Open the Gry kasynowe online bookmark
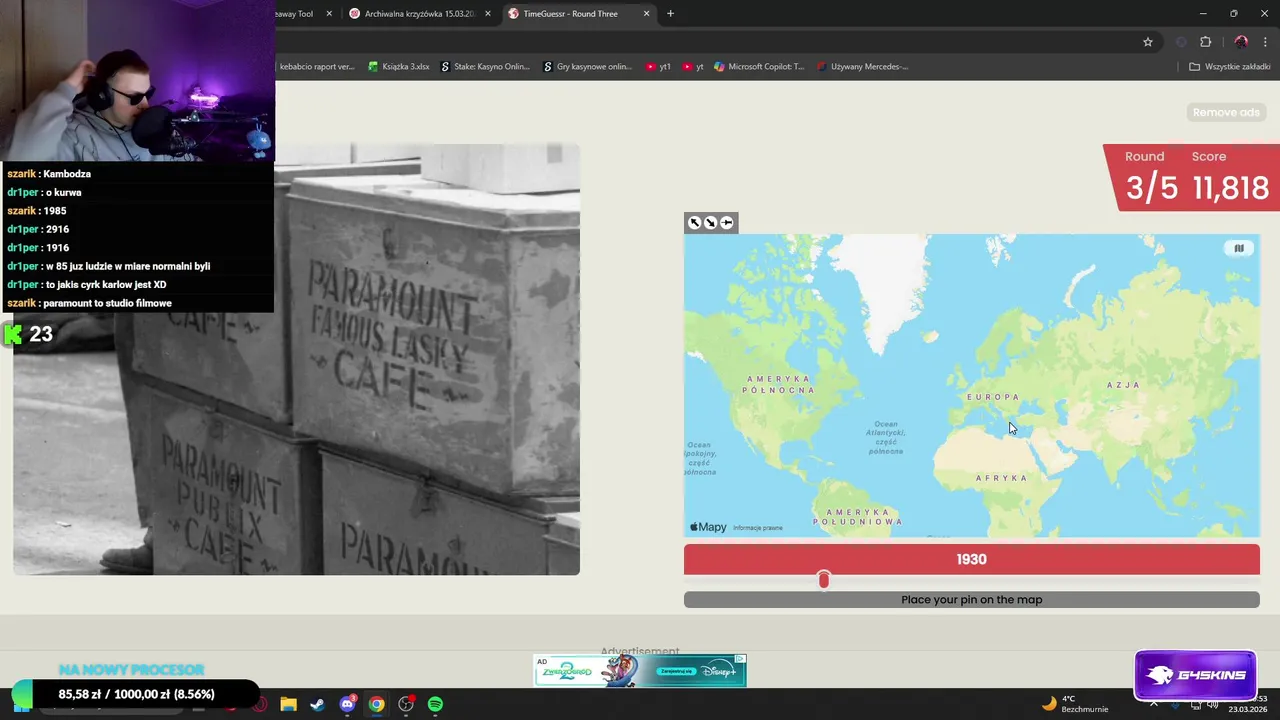Viewport: 1280px width, 720px height. (587, 67)
